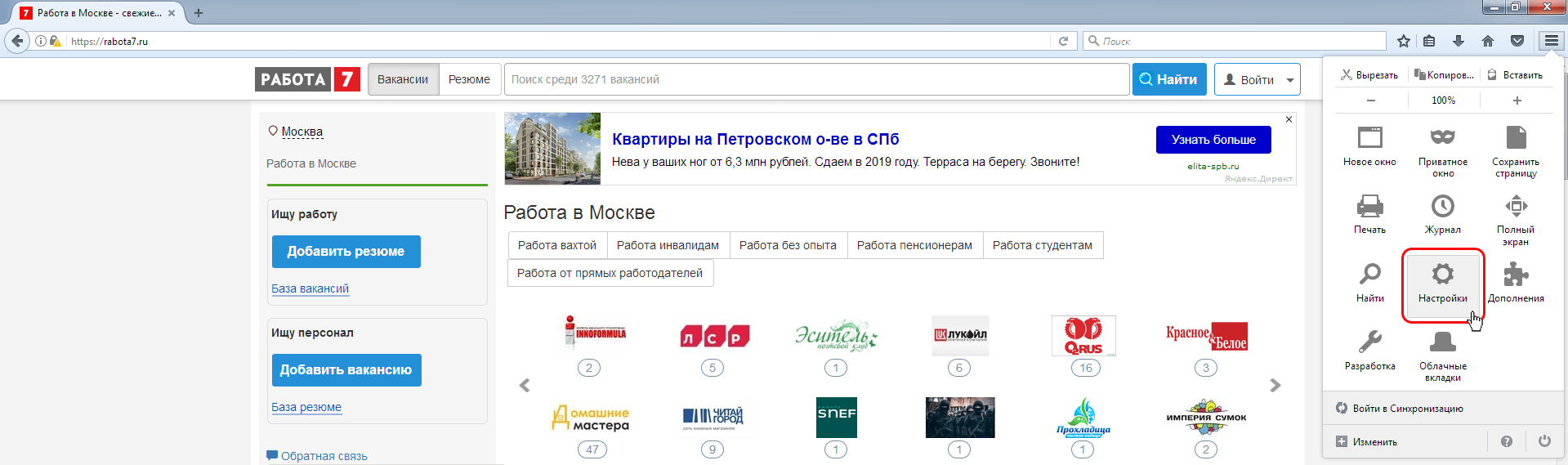Switch to the Резюме tab
Viewport: 1568px width, 465px height.
pos(469,79)
